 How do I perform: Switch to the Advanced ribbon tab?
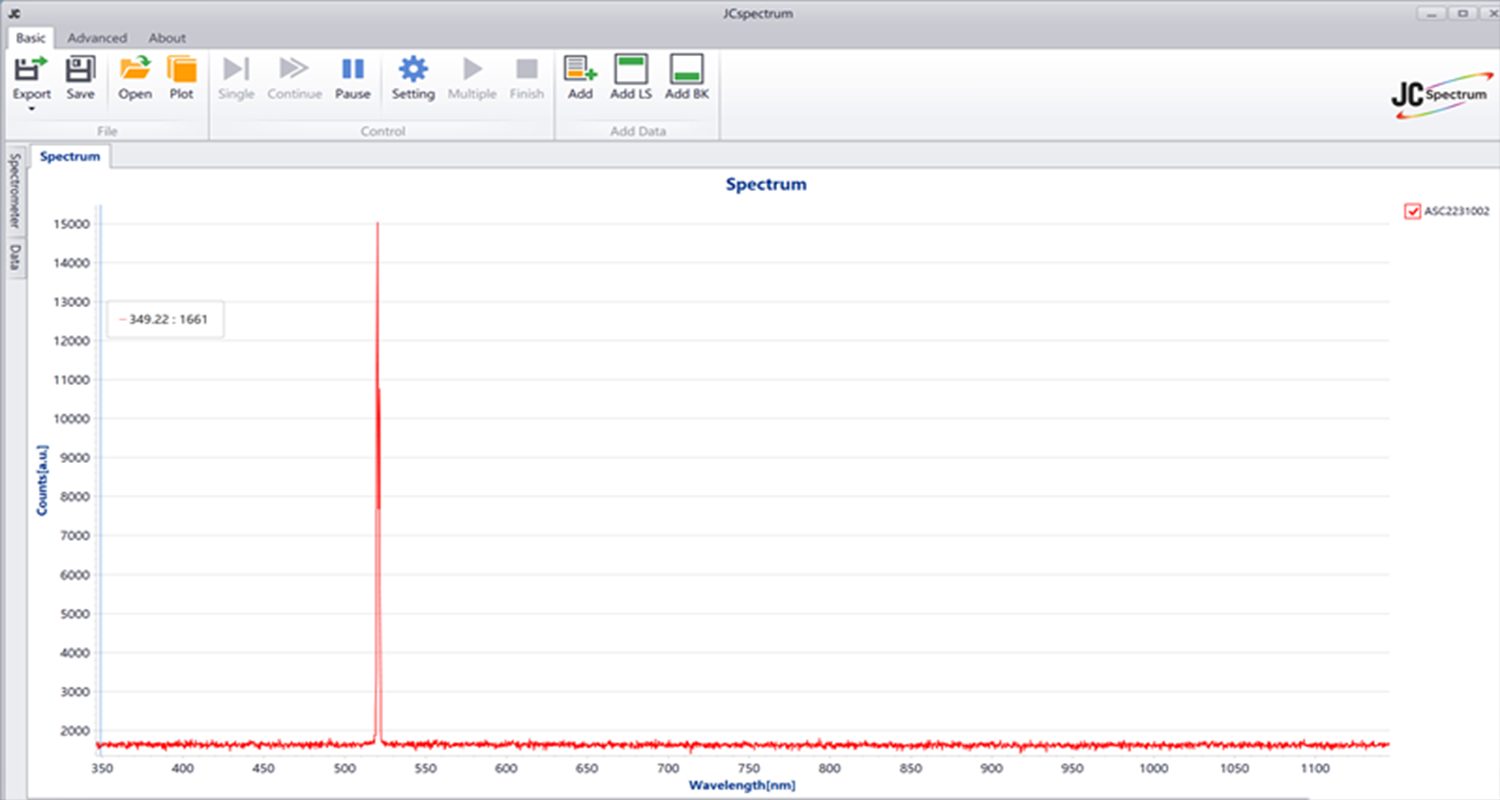97,38
